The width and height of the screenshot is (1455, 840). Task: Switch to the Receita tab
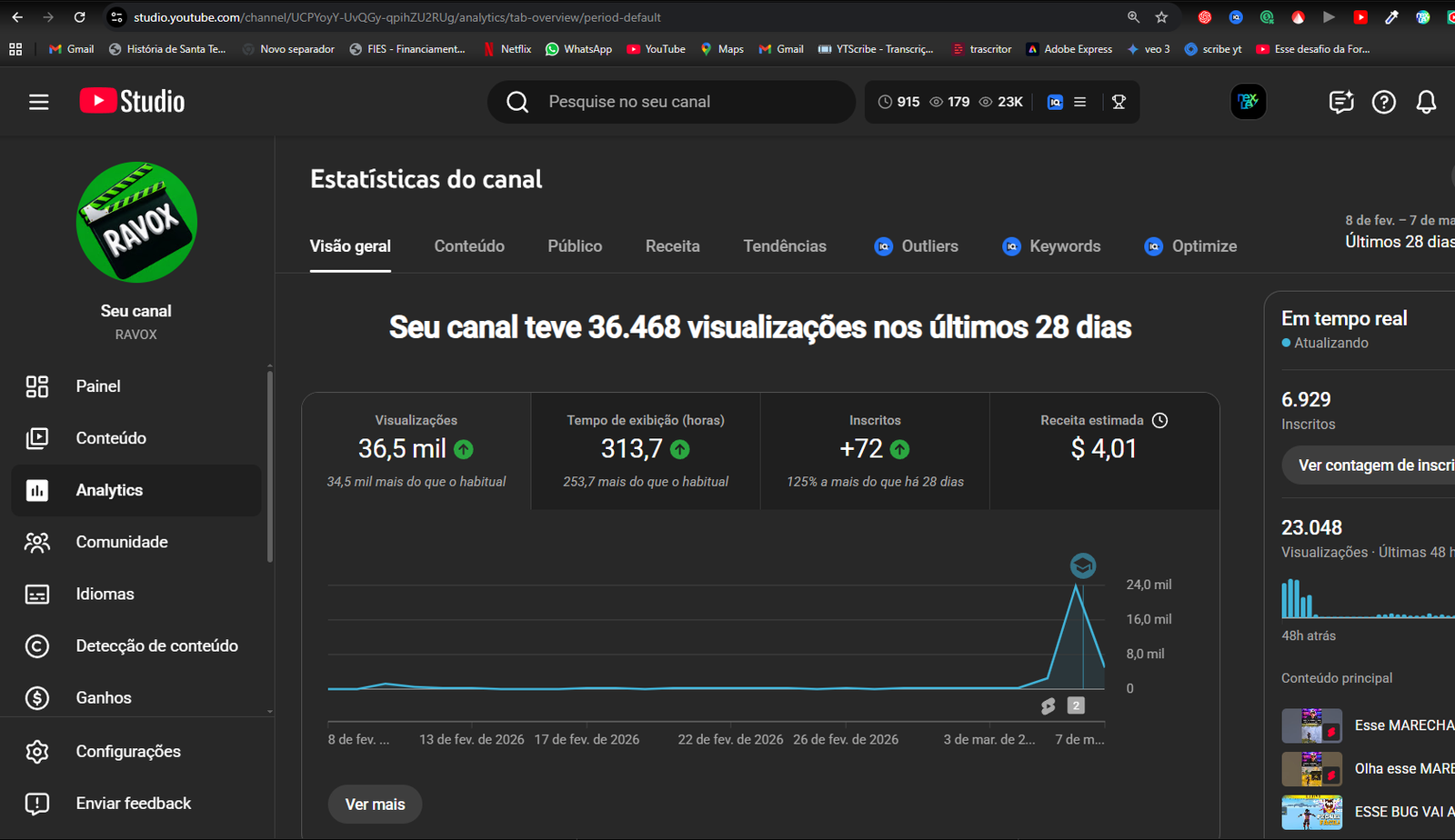point(673,246)
